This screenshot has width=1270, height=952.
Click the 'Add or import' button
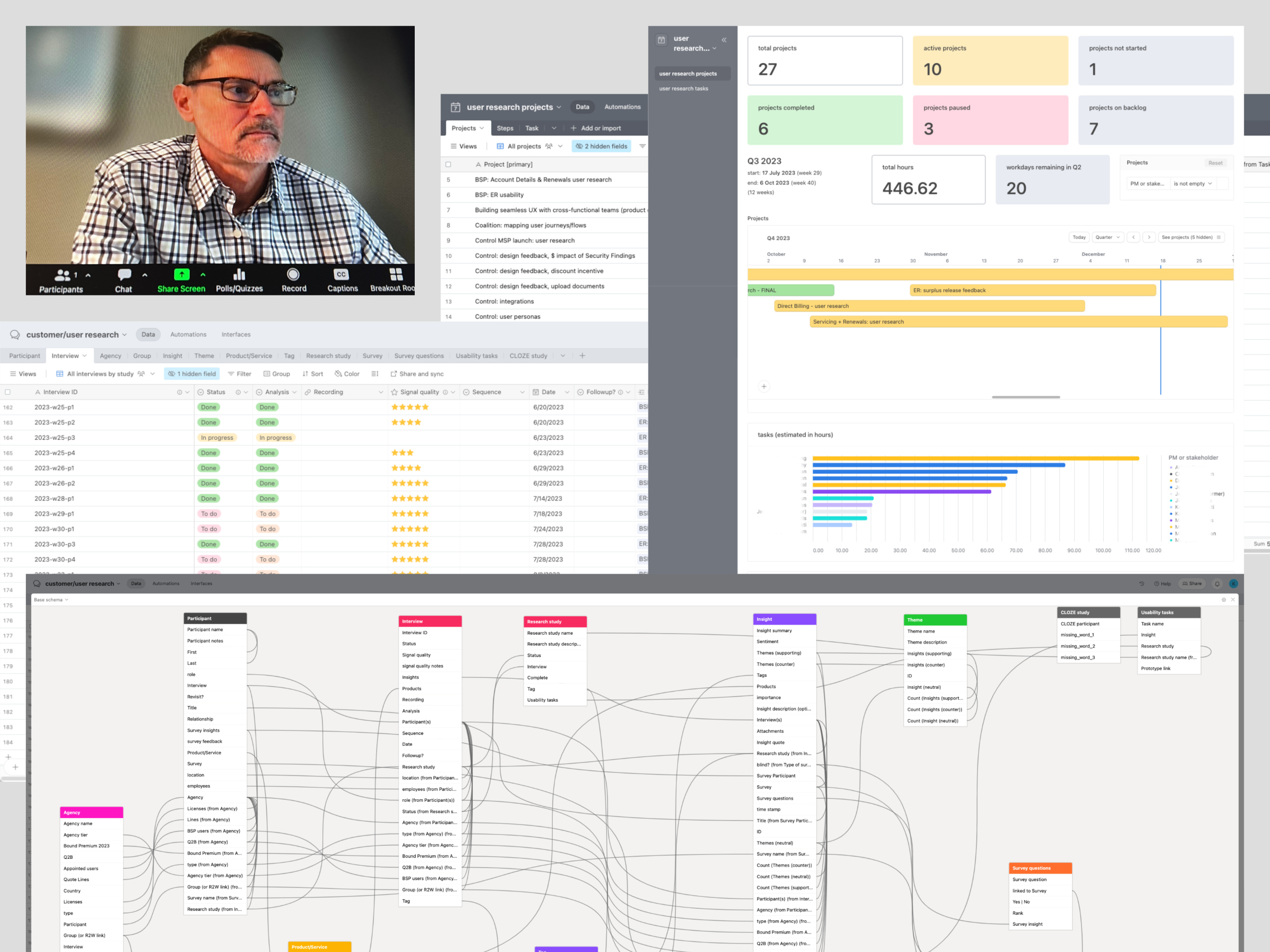click(x=597, y=128)
